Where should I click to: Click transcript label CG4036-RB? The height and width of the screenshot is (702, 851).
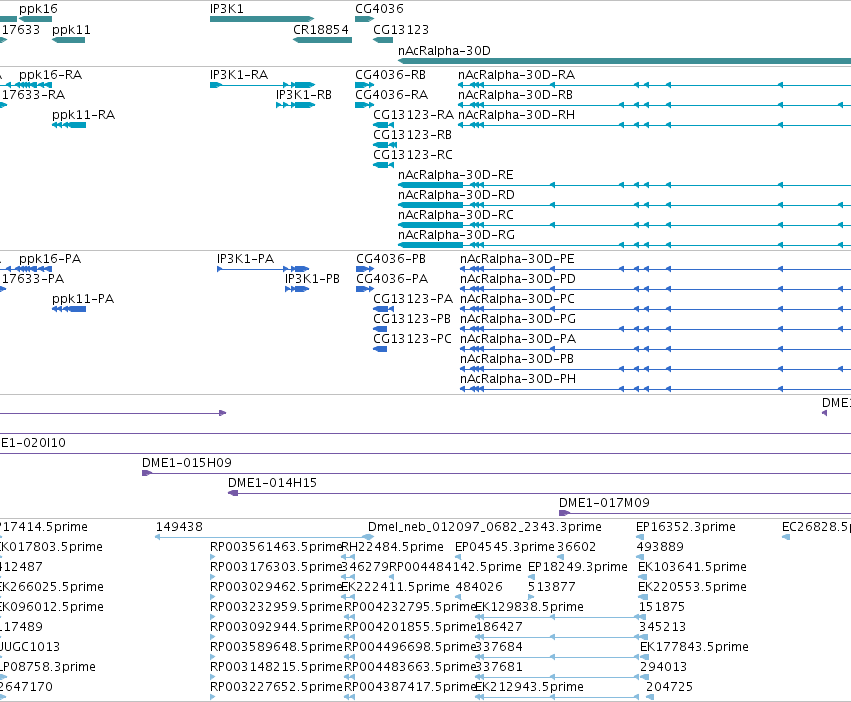pos(390,75)
